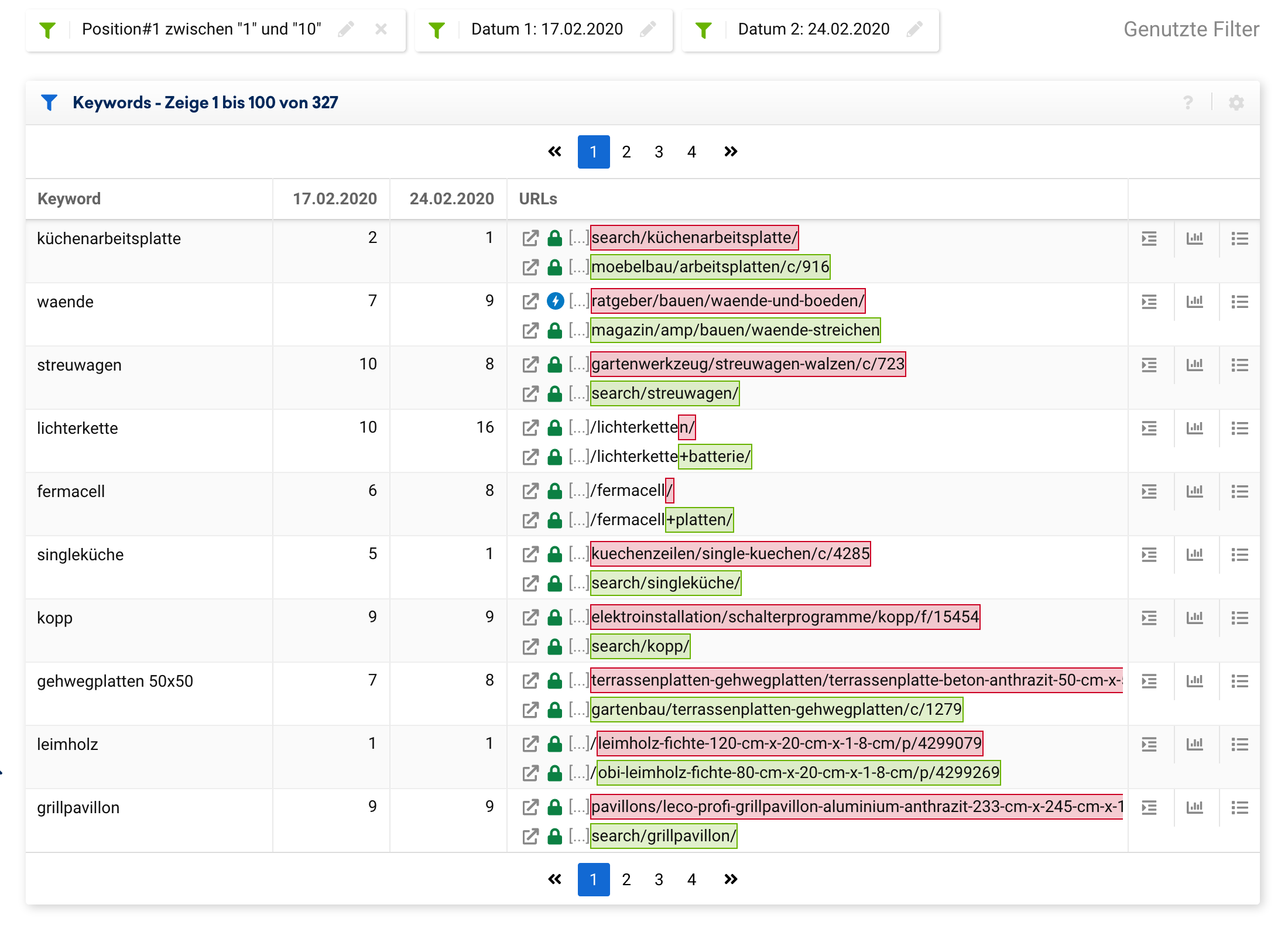The width and height of the screenshot is (1288, 925).
Task: Open external link for search/küchenarbeitsplatte/ URL
Action: point(530,238)
